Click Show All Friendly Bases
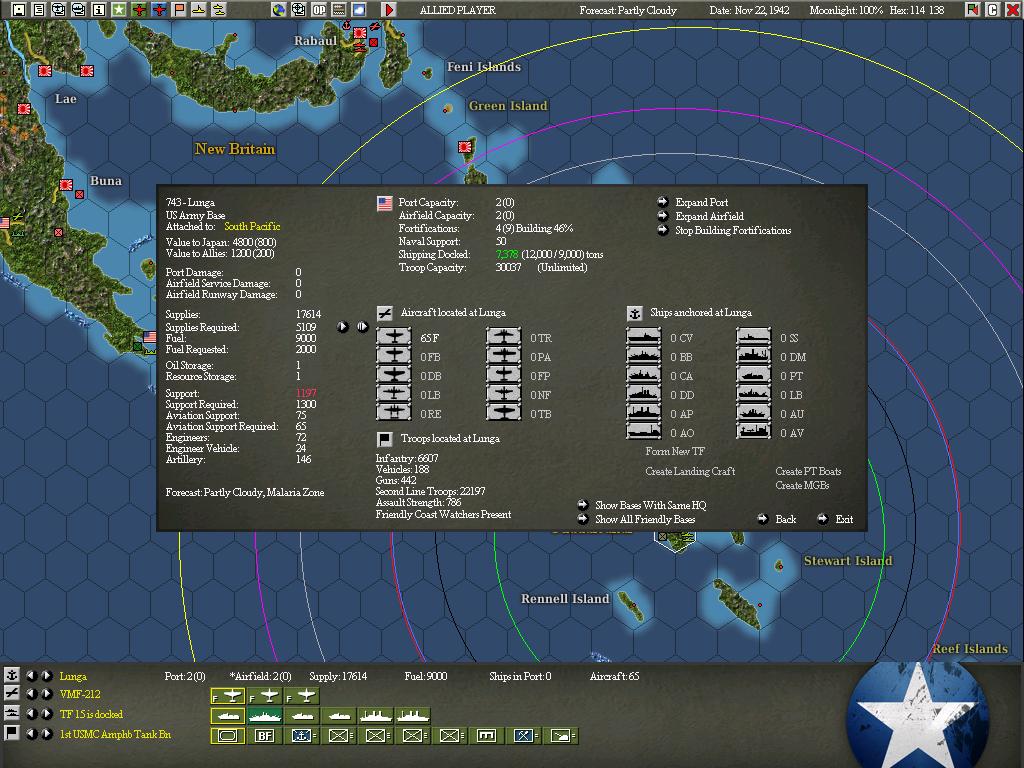 (x=645, y=519)
